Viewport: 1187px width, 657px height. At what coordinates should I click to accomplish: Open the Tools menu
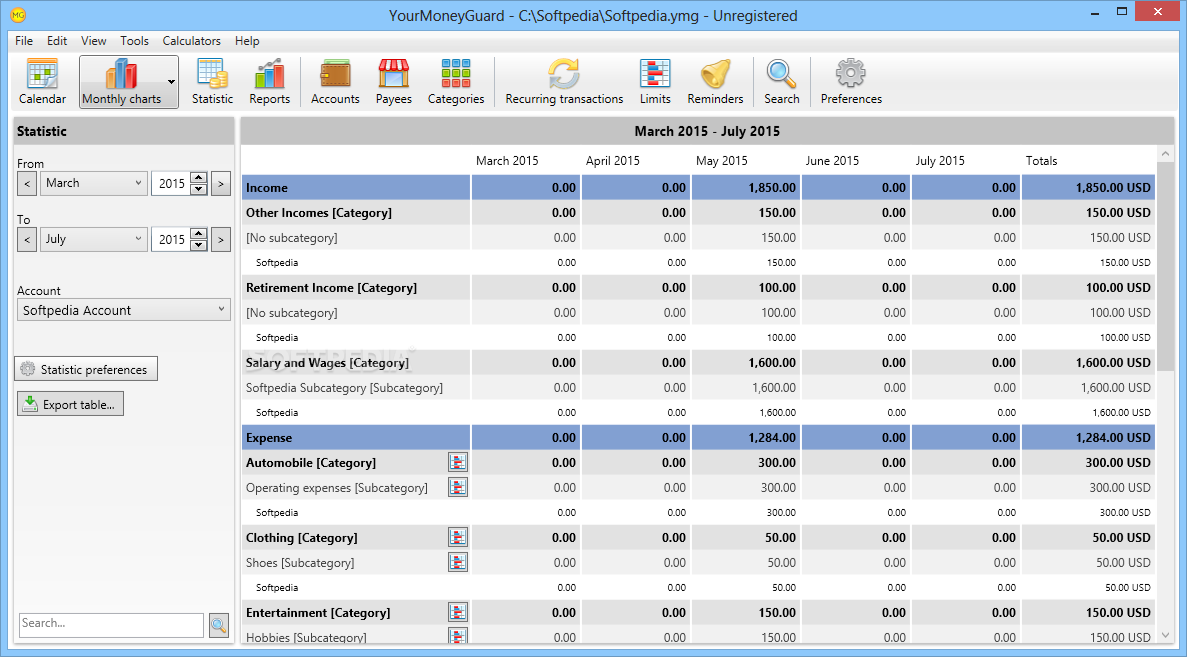point(134,41)
